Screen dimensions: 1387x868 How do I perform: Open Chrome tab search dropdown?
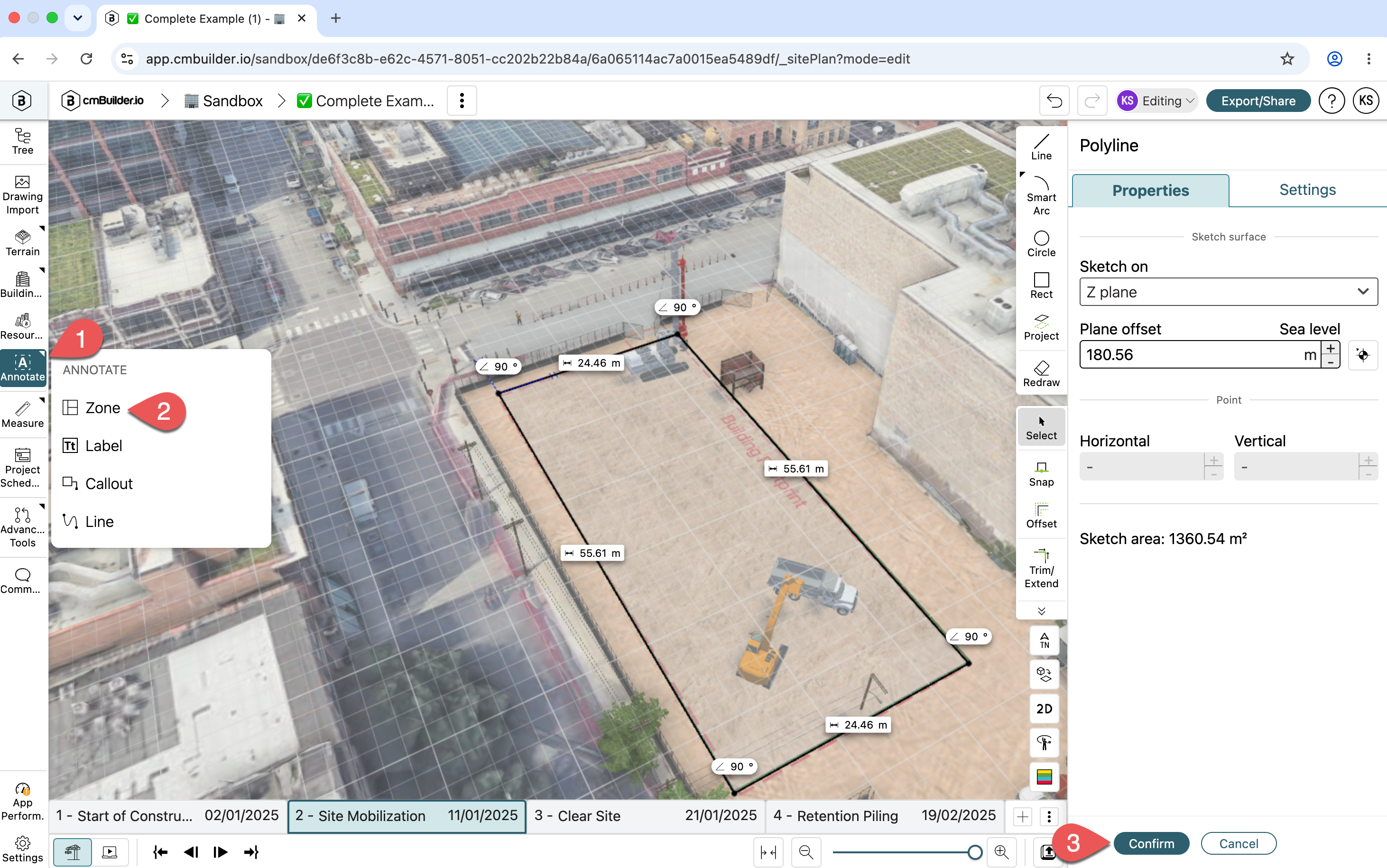(77, 18)
